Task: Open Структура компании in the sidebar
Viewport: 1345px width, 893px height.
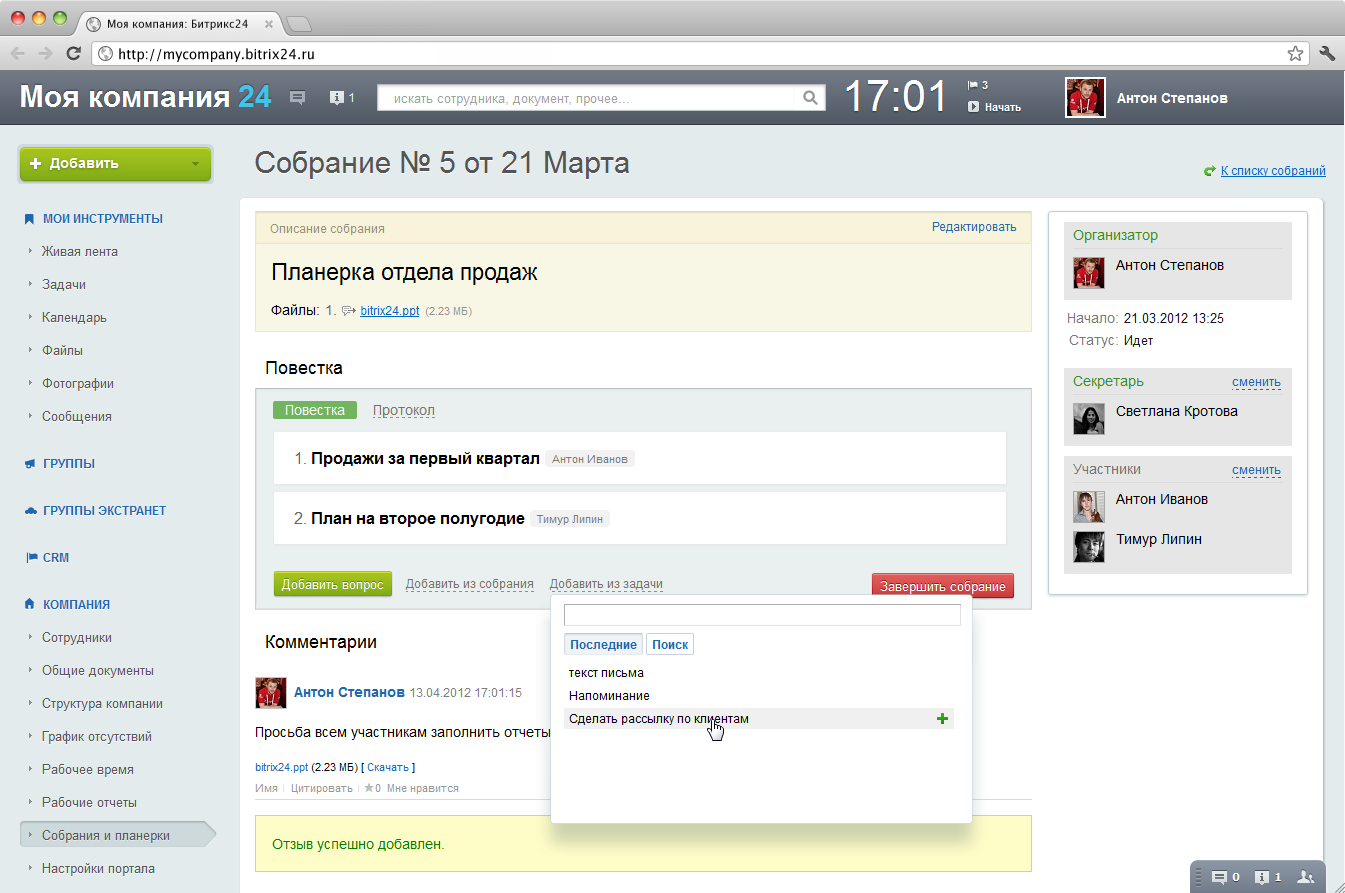Action: 102,704
